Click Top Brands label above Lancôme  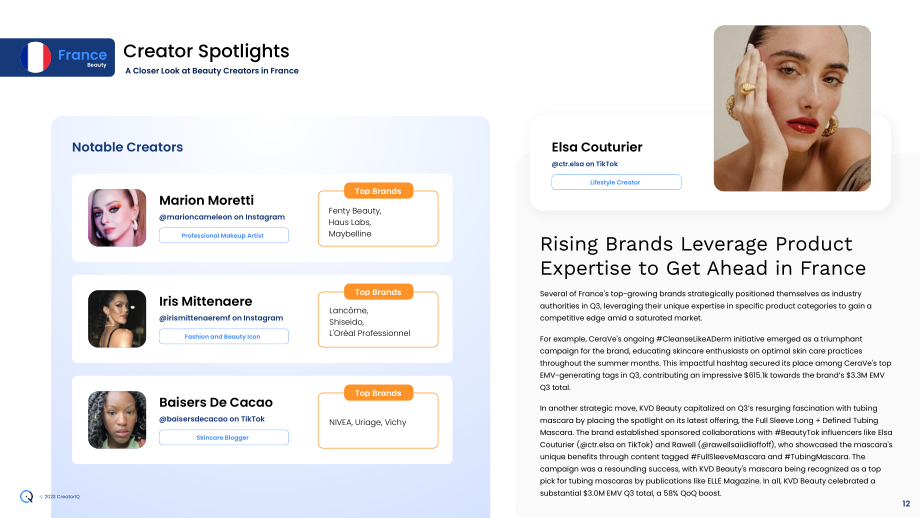click(x=378, y=292)
